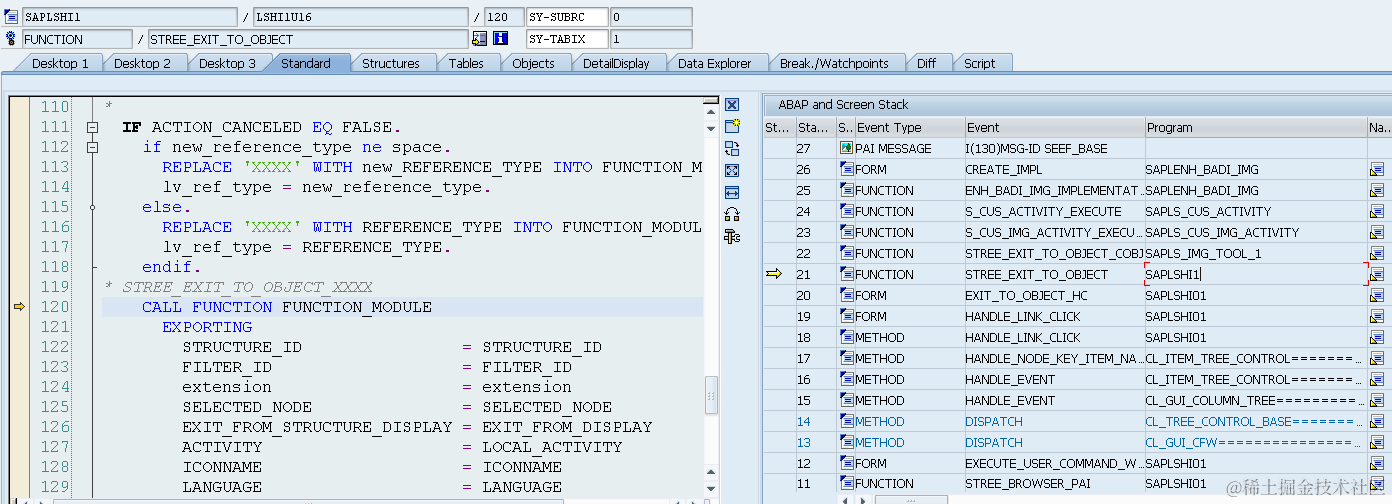Click the gear icon beside FUNCTION field
Image resolution: width=1392 pixels, height=504 pixels.
(x=12, y=39)
